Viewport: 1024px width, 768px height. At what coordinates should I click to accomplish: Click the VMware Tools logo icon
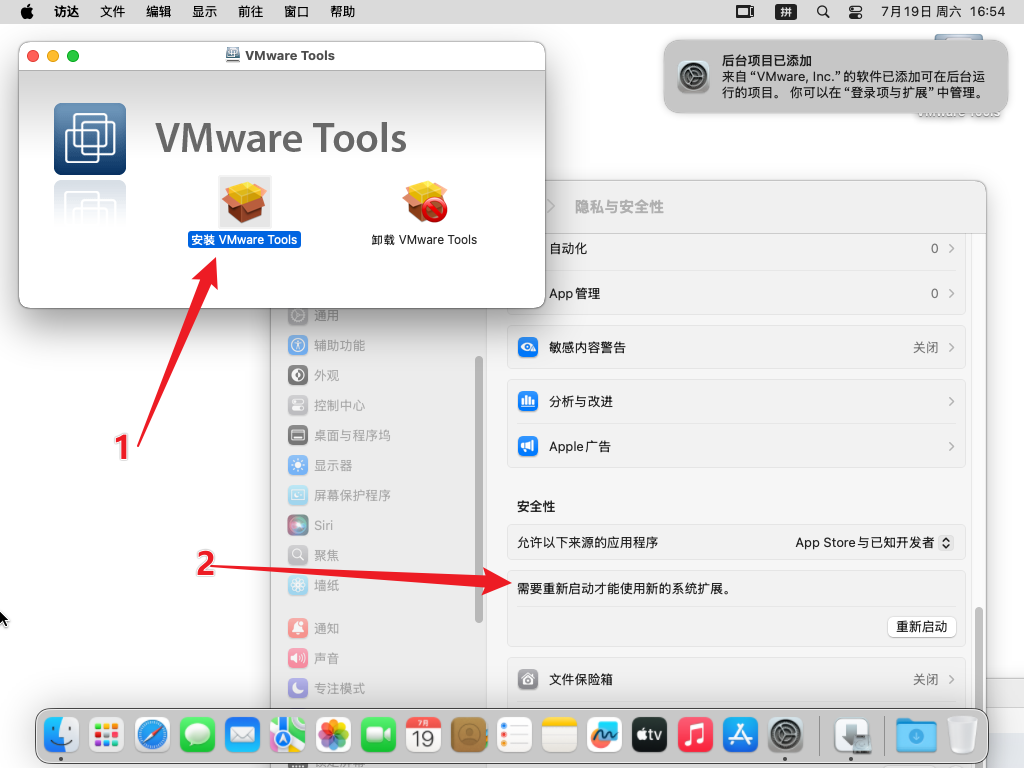point(90,138)
